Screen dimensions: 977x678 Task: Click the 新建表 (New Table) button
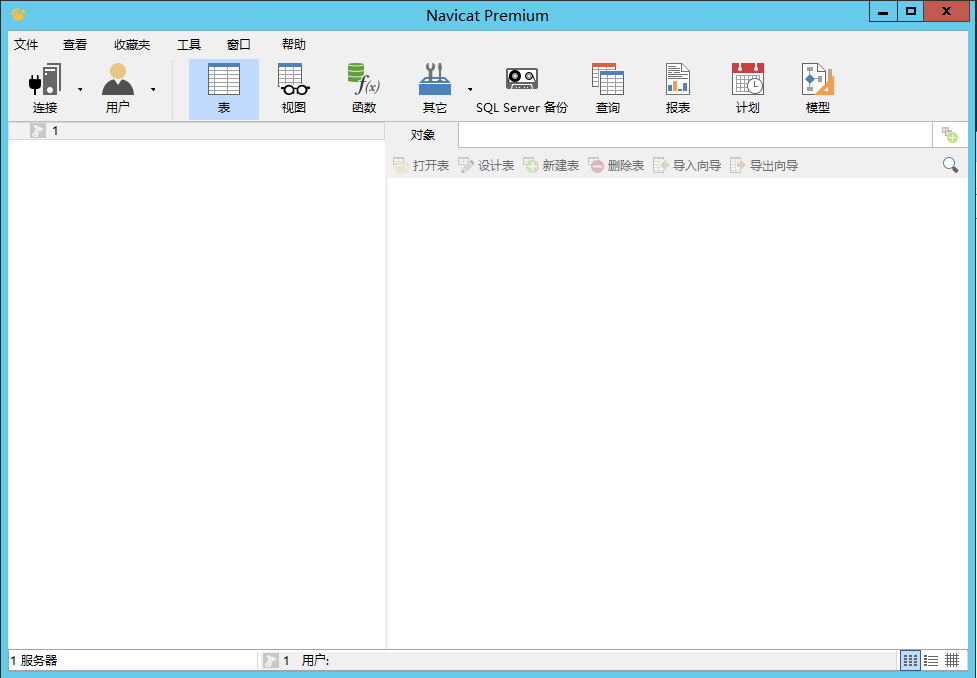(551, 166)
